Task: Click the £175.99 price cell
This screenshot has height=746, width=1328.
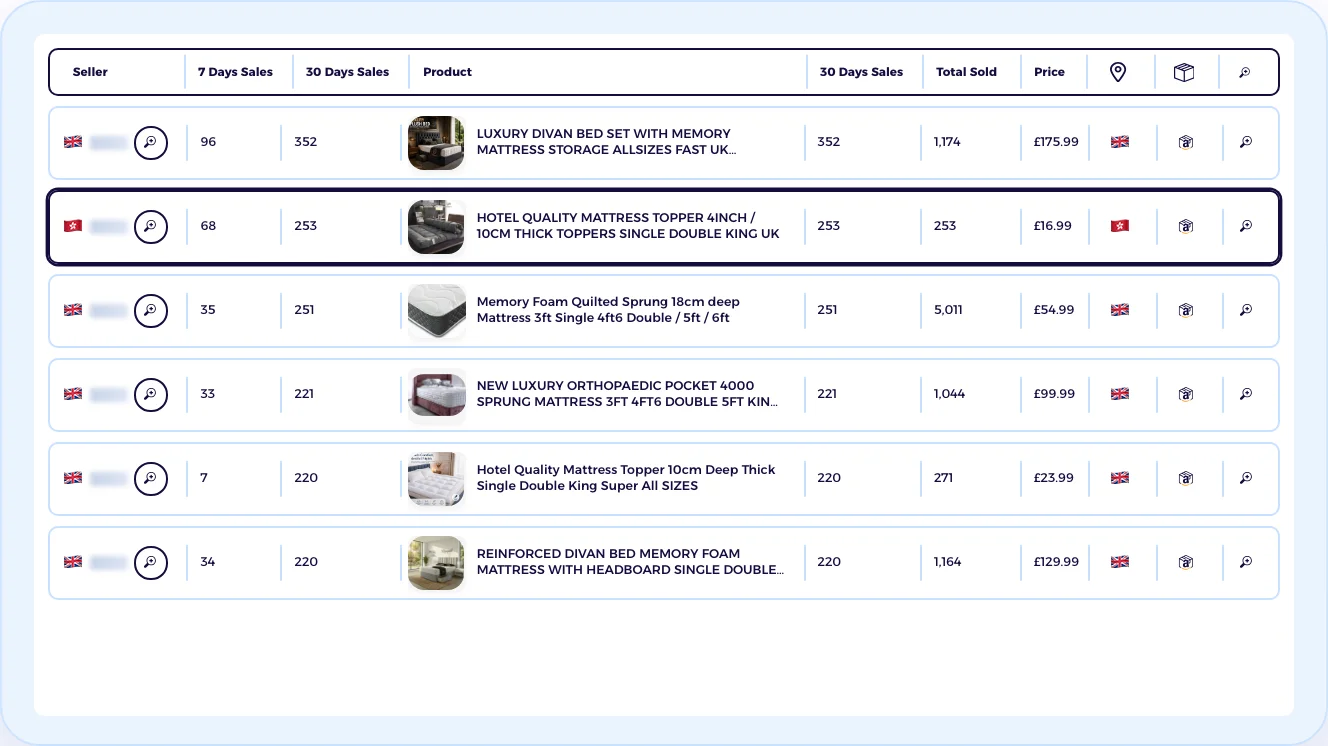Action: point(1056,142)
